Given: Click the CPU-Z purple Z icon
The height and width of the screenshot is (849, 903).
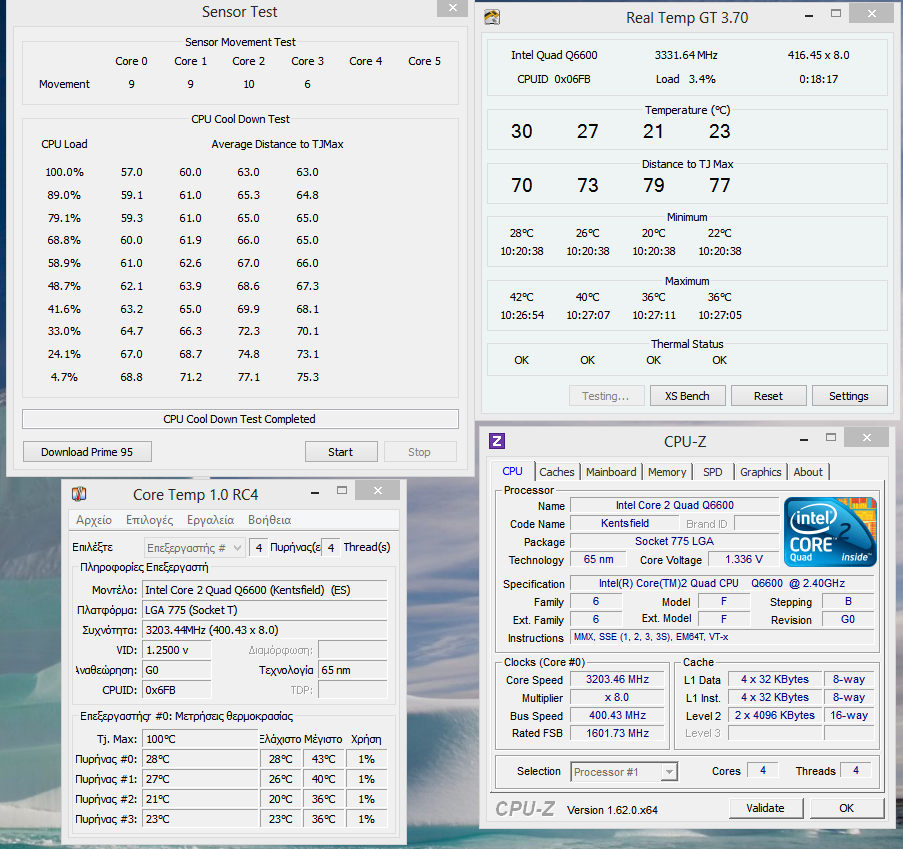Looking at the screenshot, I should (496, 441).
